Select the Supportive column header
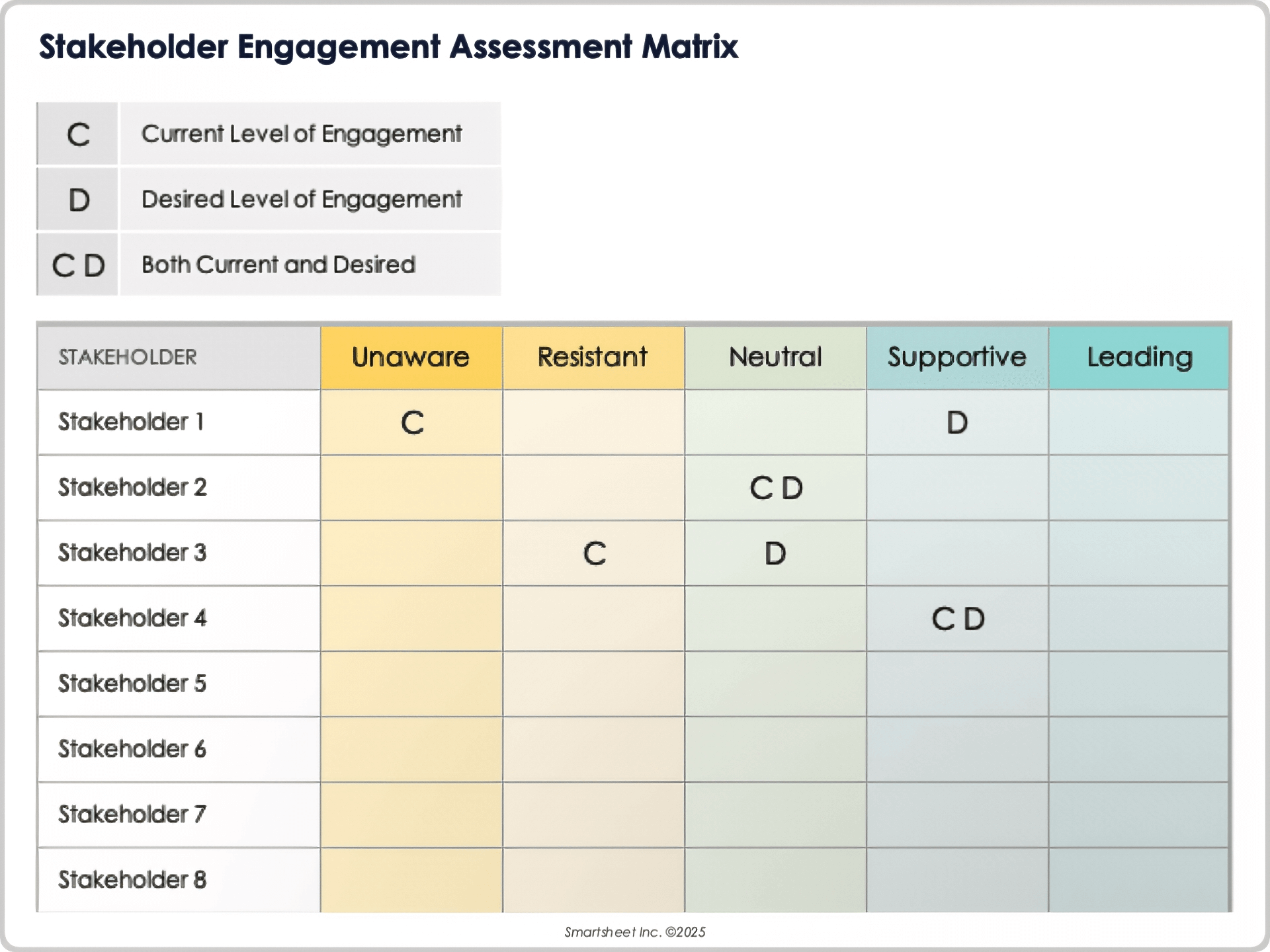 [x=956, y=358]
